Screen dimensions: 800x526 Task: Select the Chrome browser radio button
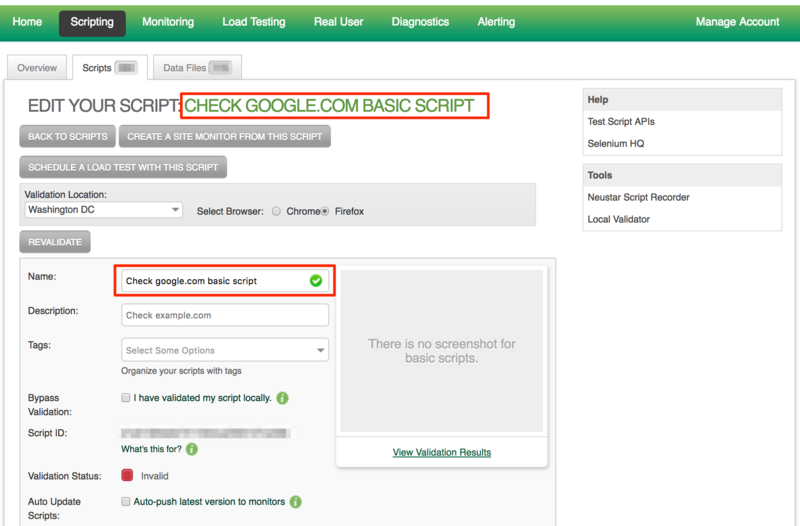[x=276, y=211]
